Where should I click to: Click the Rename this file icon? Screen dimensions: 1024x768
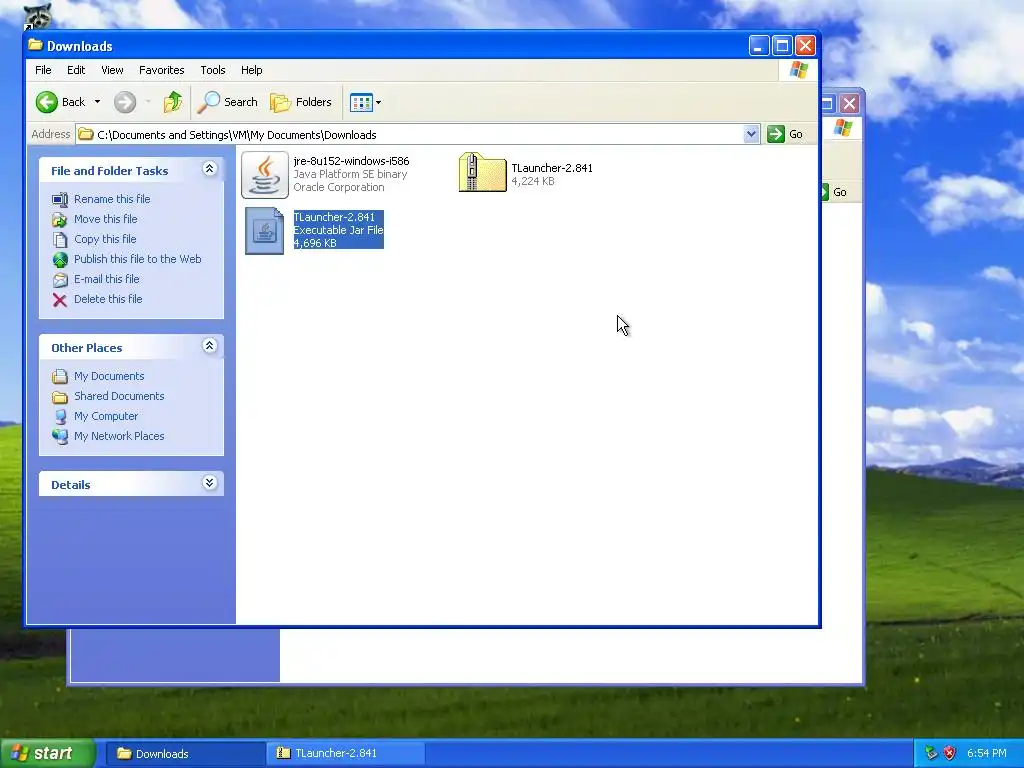tap(60, 199)
